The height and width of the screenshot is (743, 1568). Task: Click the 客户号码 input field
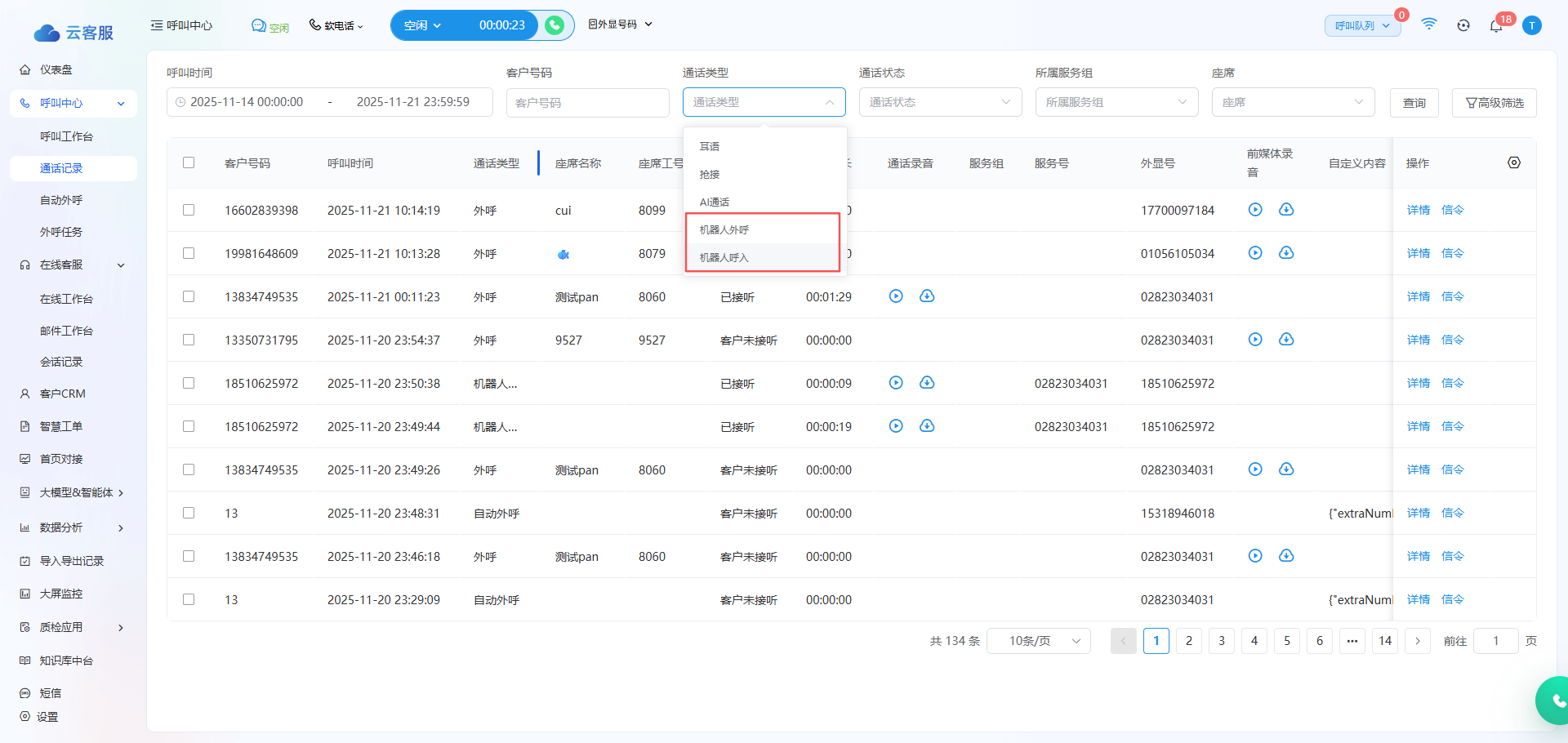tap(587, 103)
